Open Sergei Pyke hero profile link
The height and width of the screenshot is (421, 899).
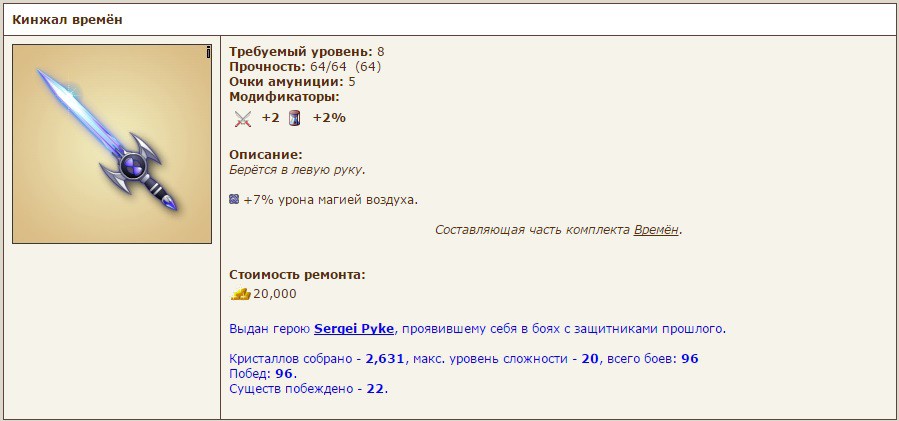[354, 329]
